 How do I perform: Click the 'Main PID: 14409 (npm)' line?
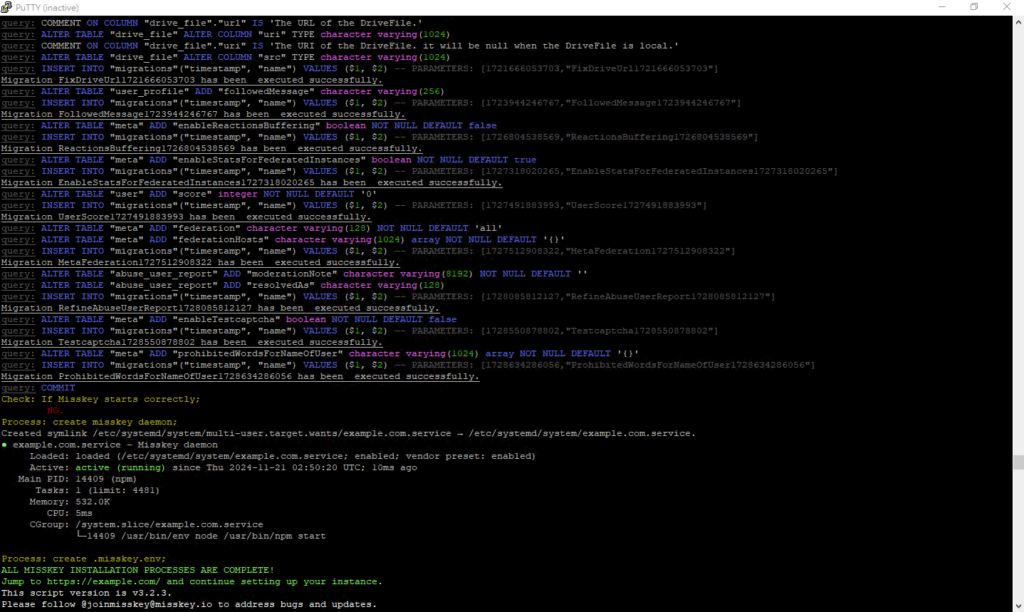78,479
